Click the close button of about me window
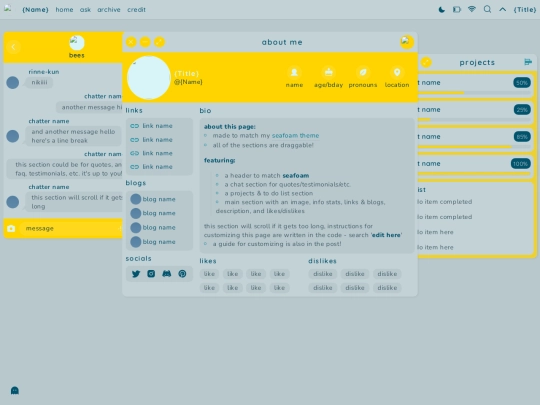Screen dimensions: 540x405 tap(131, 42)
